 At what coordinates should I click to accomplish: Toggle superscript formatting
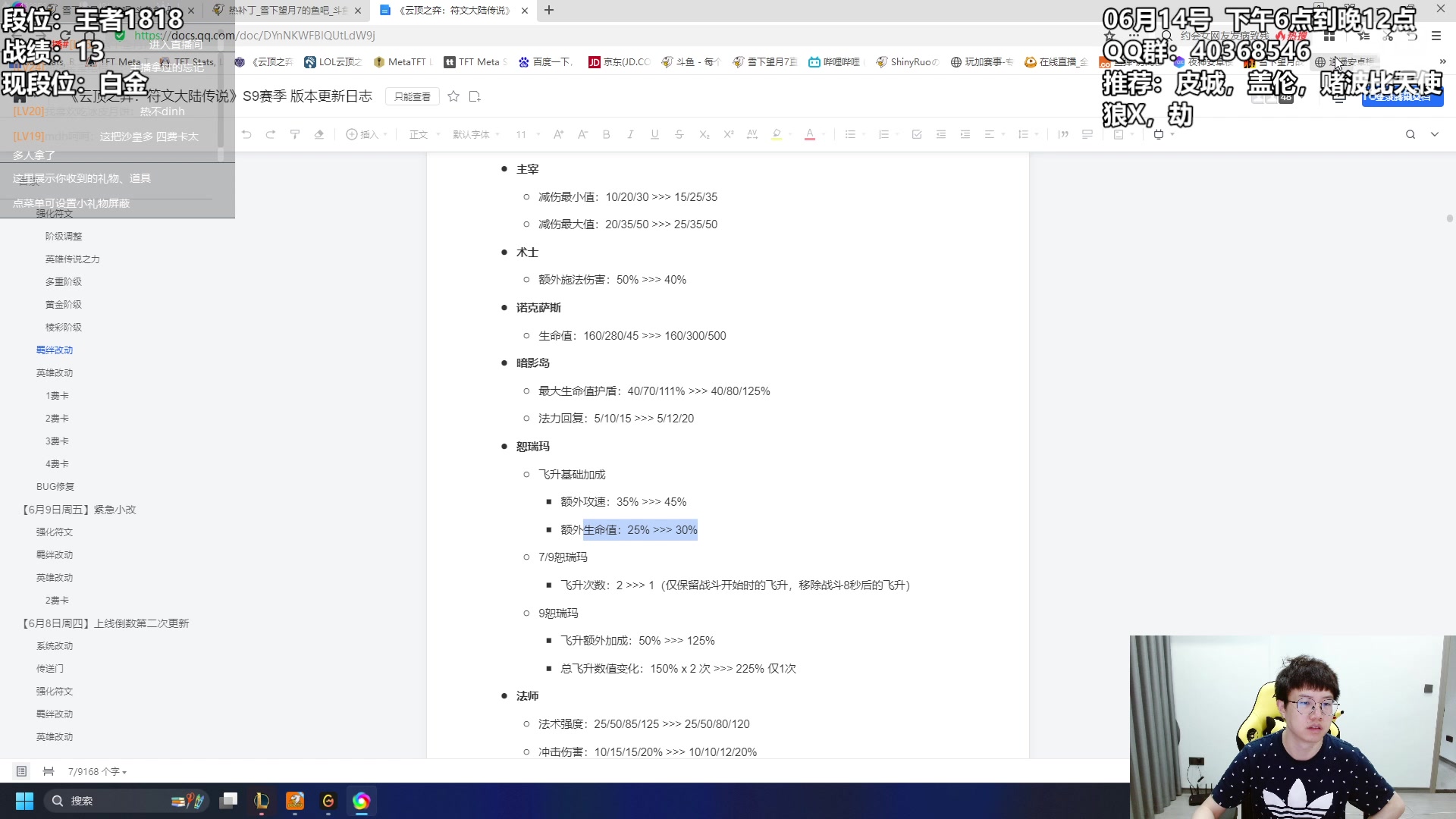click(728, 134)
